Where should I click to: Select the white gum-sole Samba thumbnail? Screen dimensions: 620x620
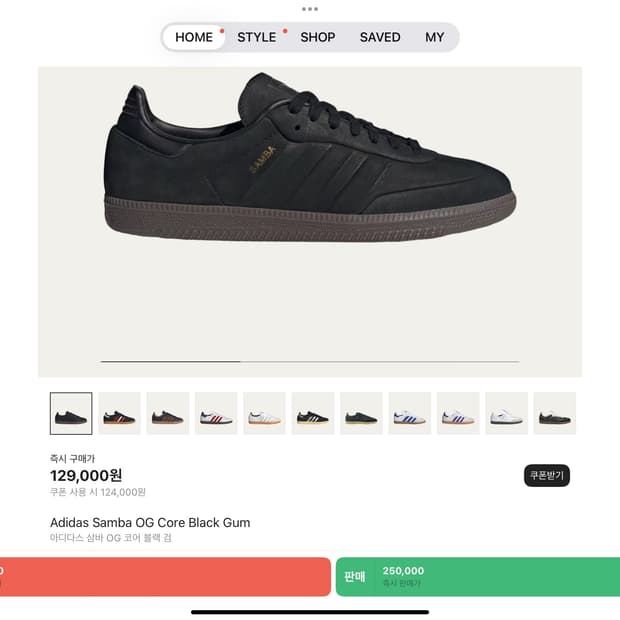pos(265,413)
